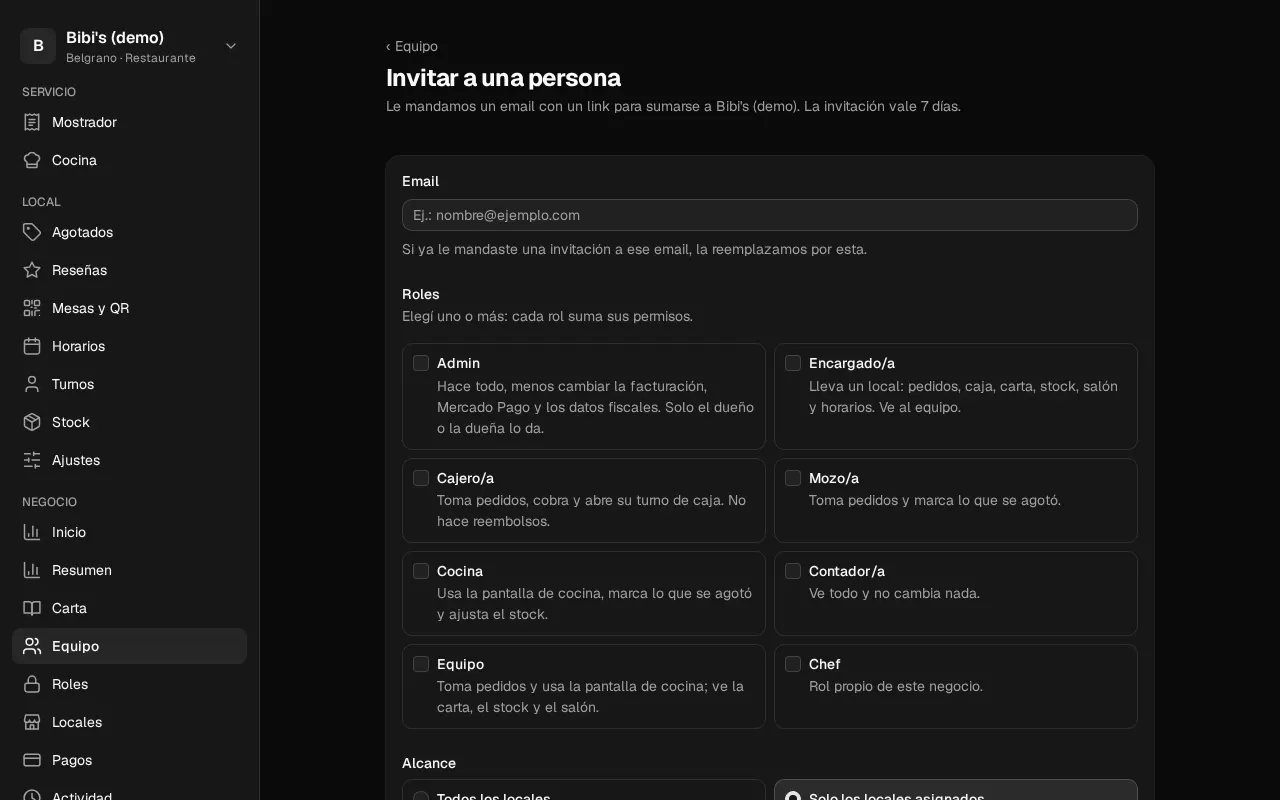This screenshot has width=1280, height=800.
Task: Check the Mozo/a role checkbox
Action: coord(793,478)
